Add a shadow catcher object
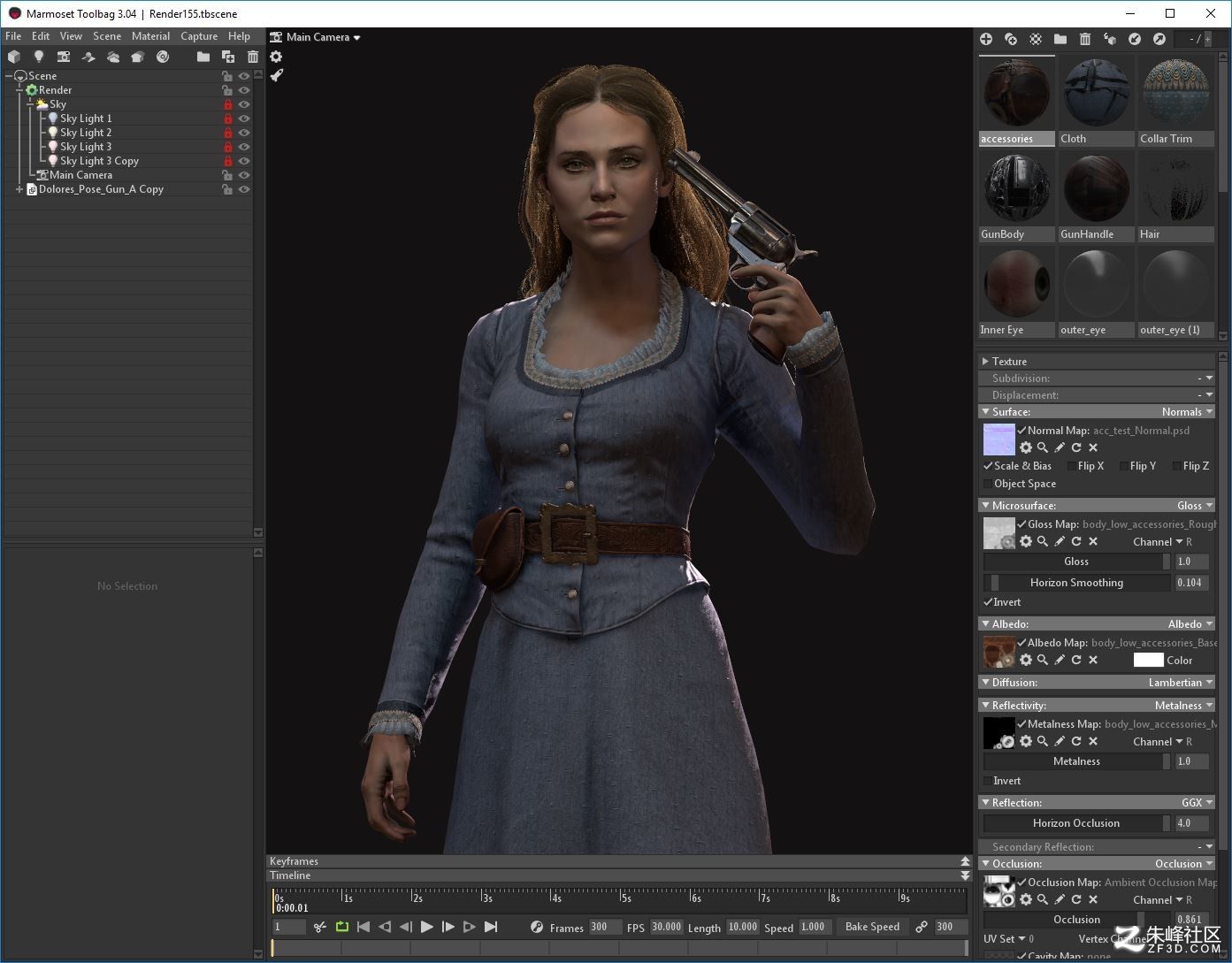 click(x=88, y=57)
